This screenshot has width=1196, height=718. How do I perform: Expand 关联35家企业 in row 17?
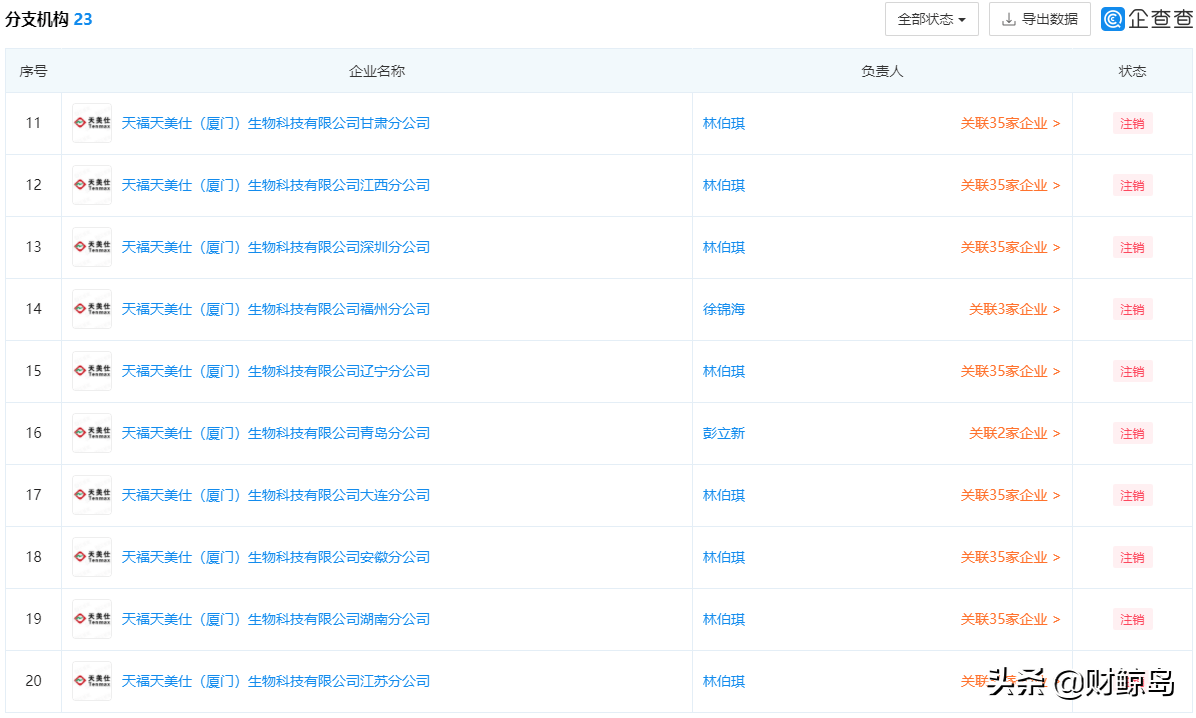(1010, 494)
